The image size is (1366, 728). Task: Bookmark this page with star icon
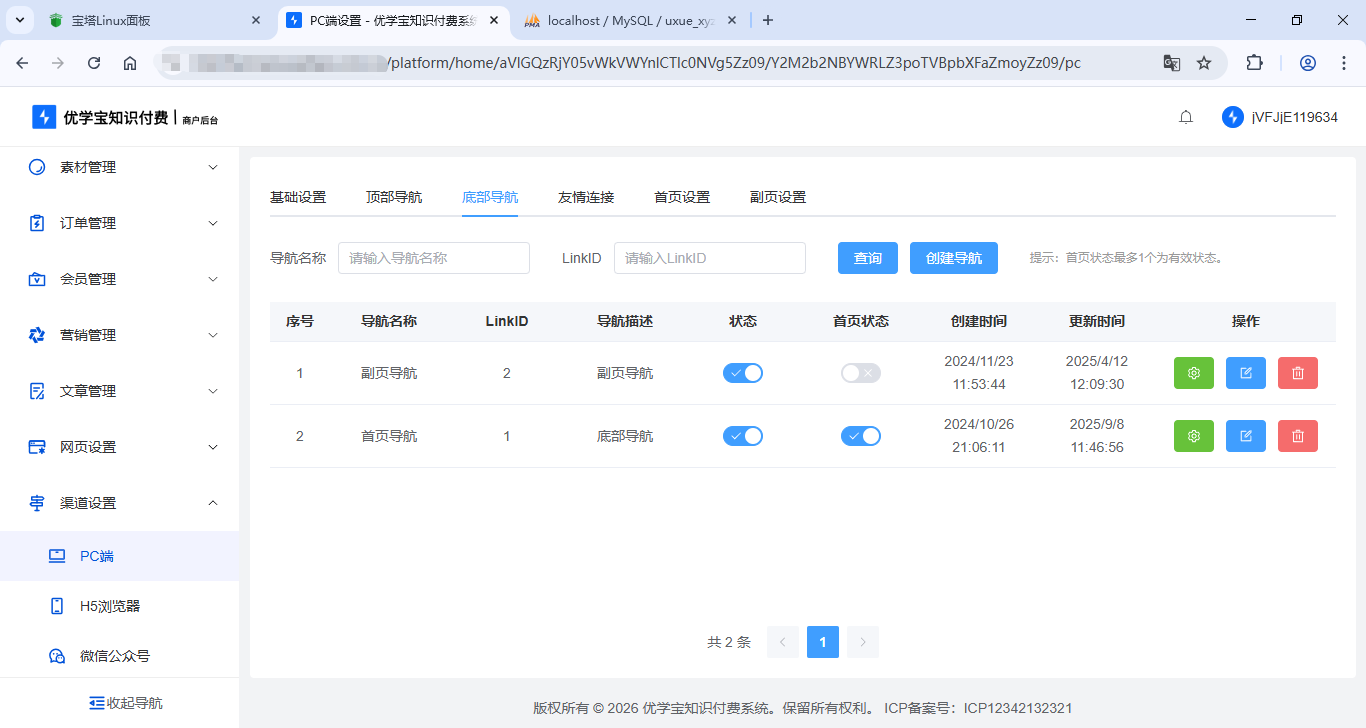click(x=1204, y=63)
